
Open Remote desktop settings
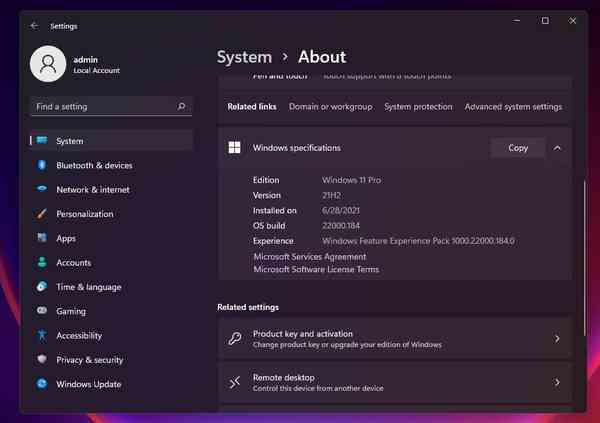[394, 382]
